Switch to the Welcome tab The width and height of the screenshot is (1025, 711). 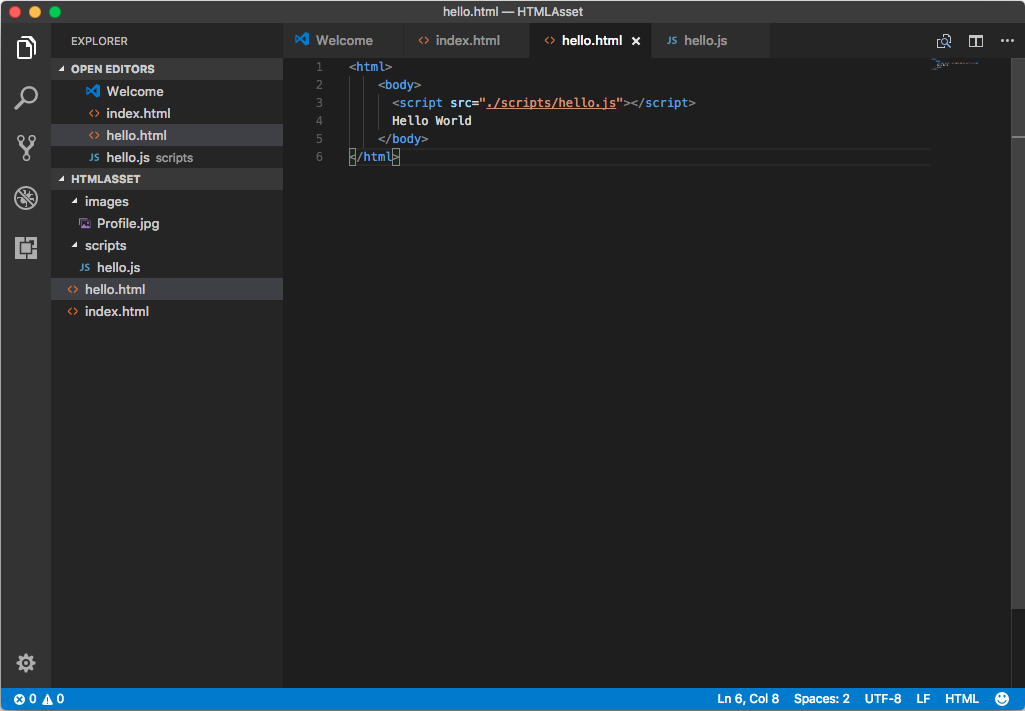[x=344, y=41]
